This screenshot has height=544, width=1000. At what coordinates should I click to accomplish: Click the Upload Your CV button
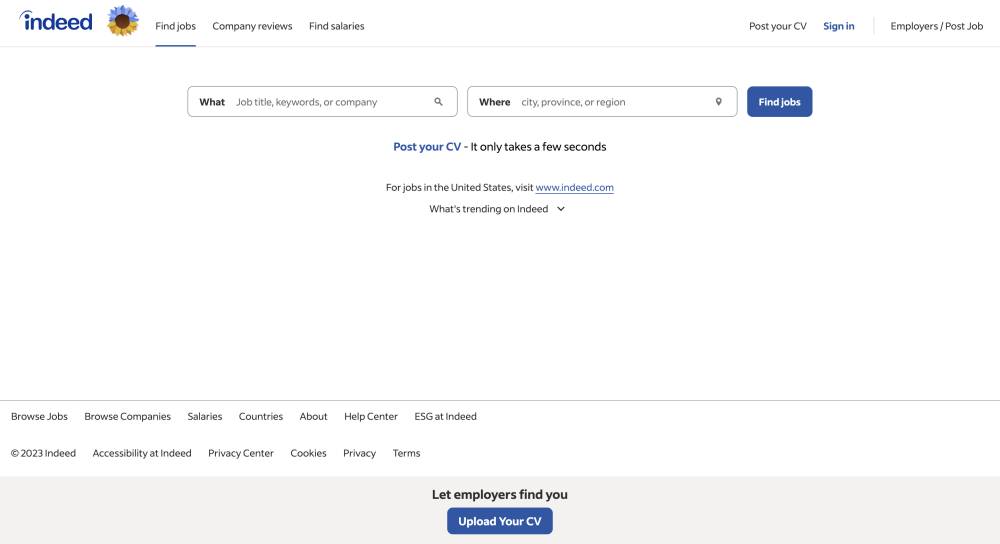[499, 521]
